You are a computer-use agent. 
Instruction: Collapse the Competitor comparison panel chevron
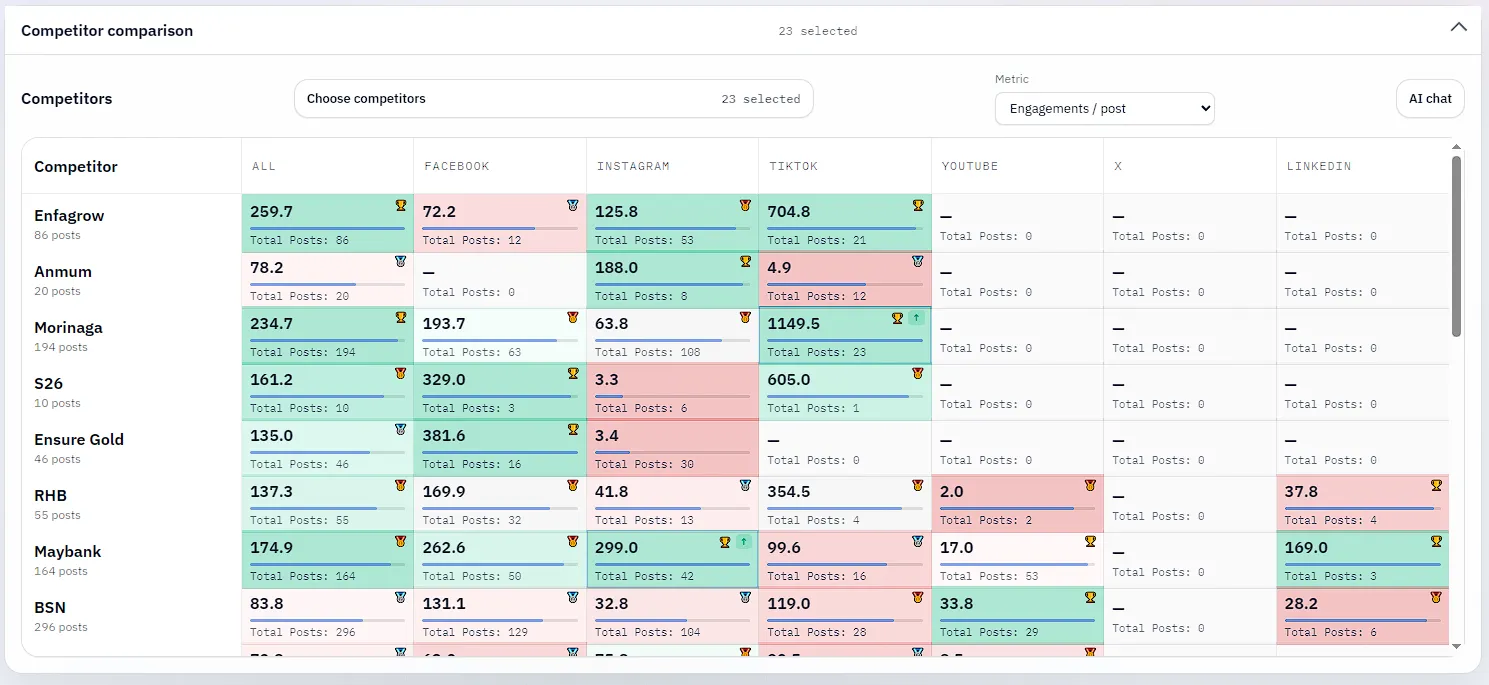[1458, 28]
